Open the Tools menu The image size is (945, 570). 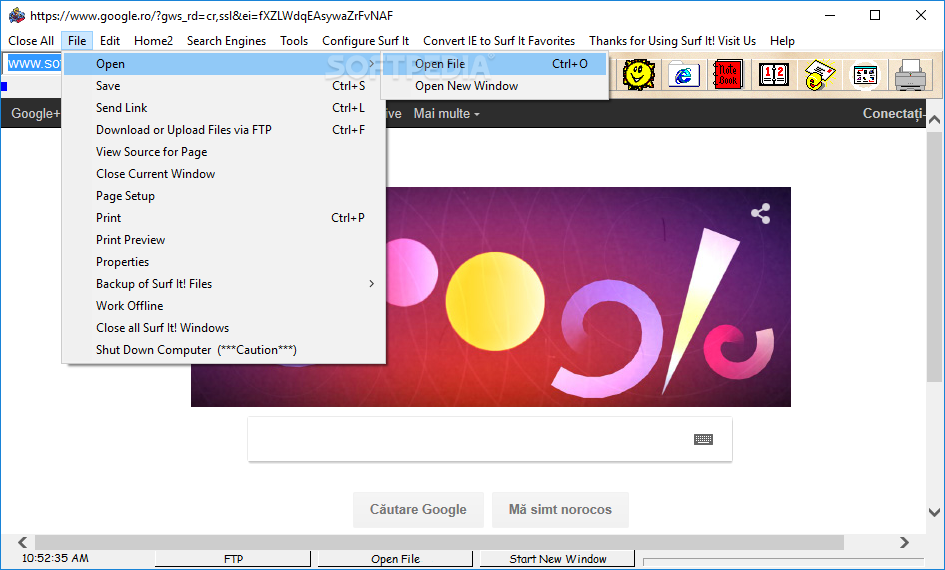click(294, 41)
